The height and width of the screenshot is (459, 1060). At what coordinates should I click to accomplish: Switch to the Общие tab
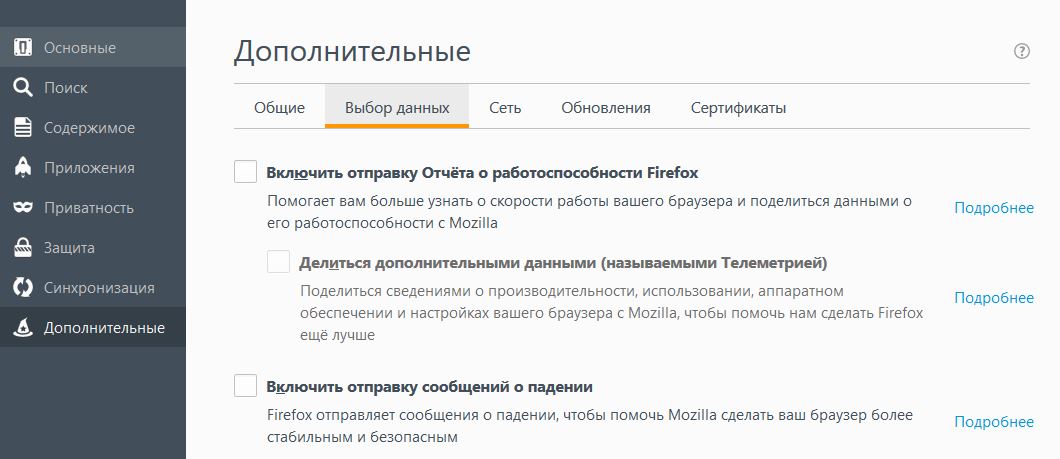(279, 108)
